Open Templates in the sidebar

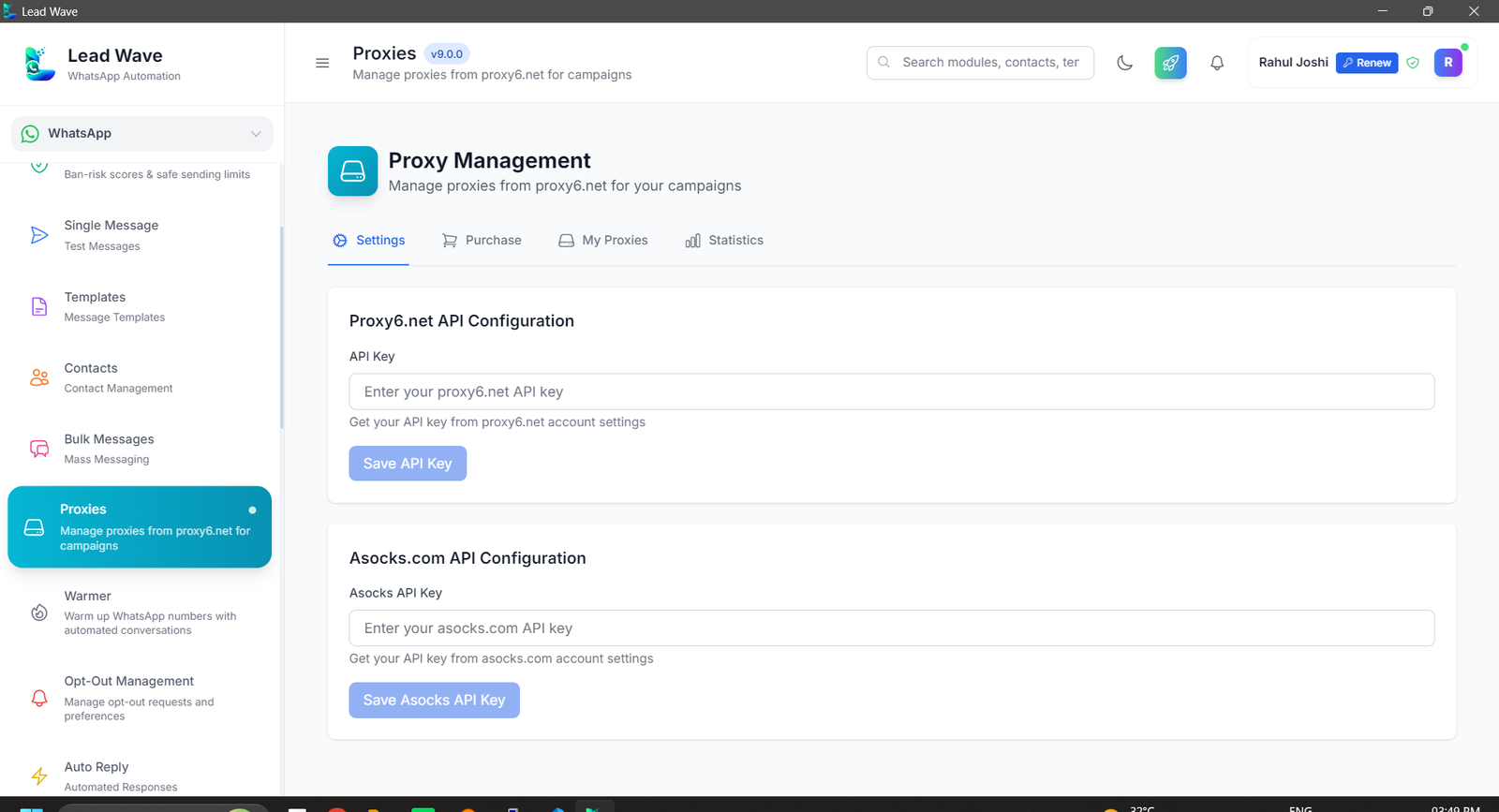tap(140, 306)
